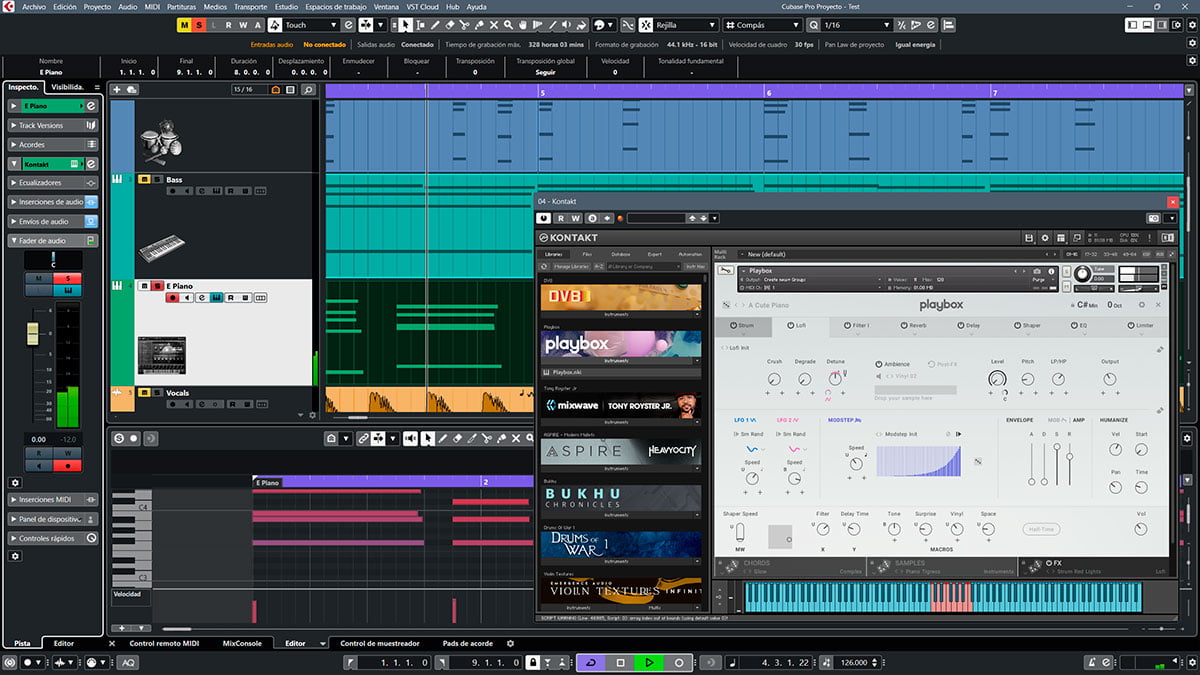Select the piano roll Erase tool
1200x675 pixels.
tap(458, 438)
